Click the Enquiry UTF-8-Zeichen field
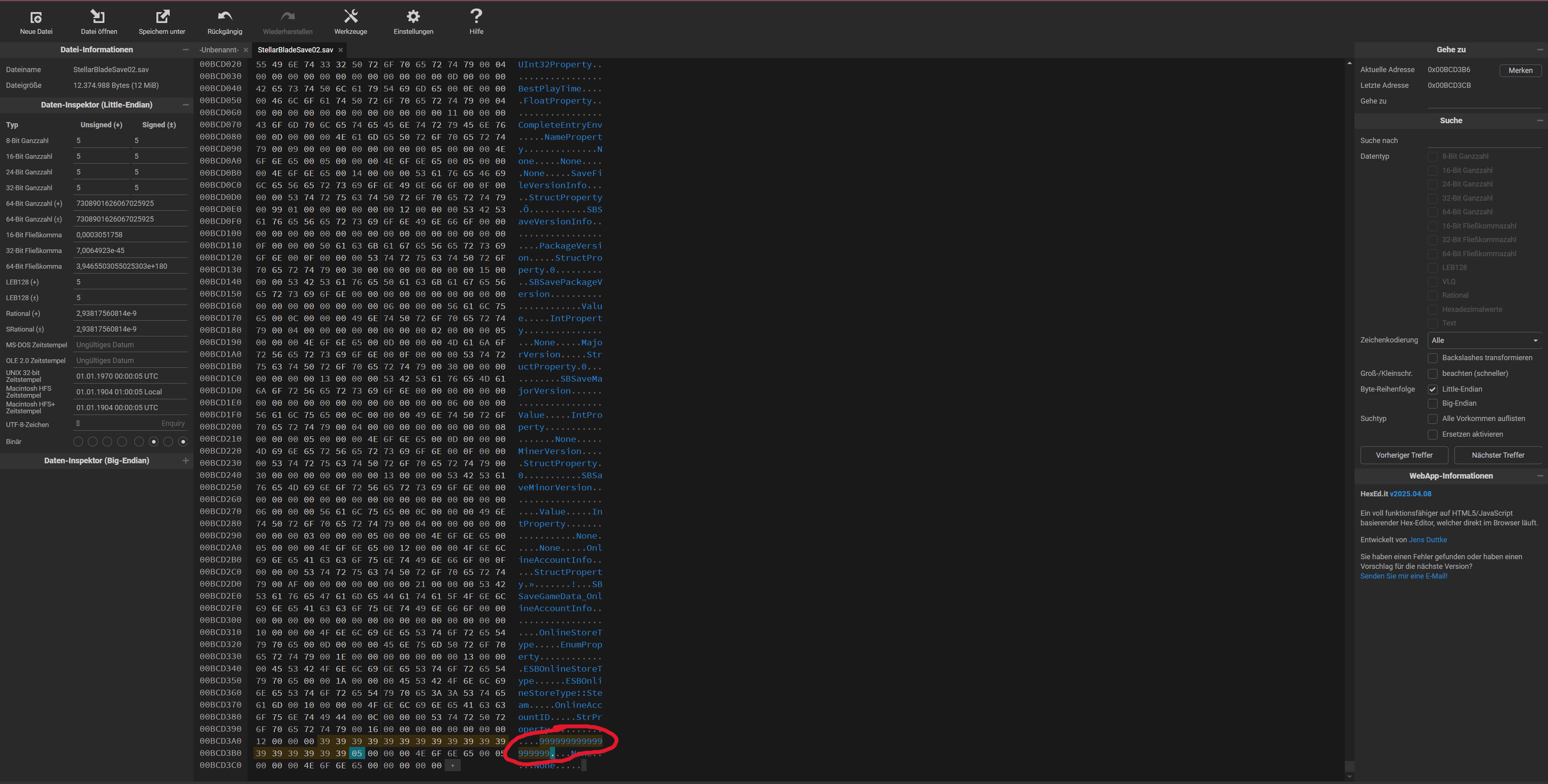Screen dimensions: 1548x784 (x=130, y=423)
